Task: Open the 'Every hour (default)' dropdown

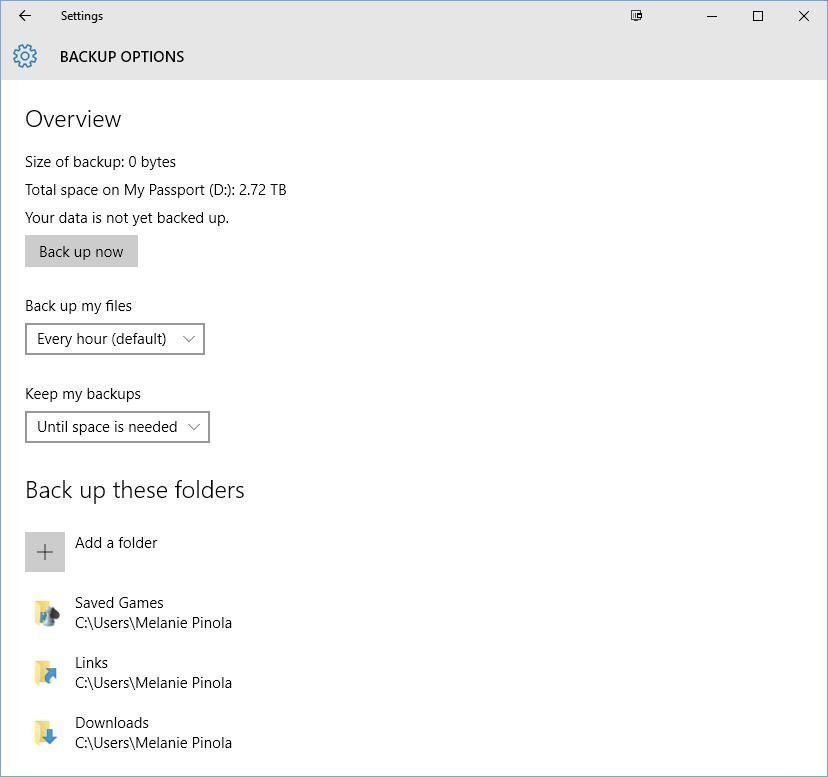Action: point(115,339)
